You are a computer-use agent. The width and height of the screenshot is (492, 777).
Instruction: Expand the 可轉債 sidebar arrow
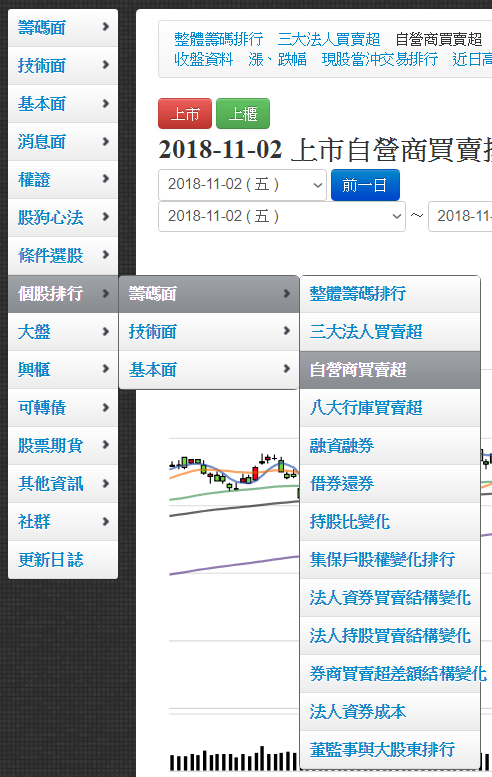pos(106,407)
